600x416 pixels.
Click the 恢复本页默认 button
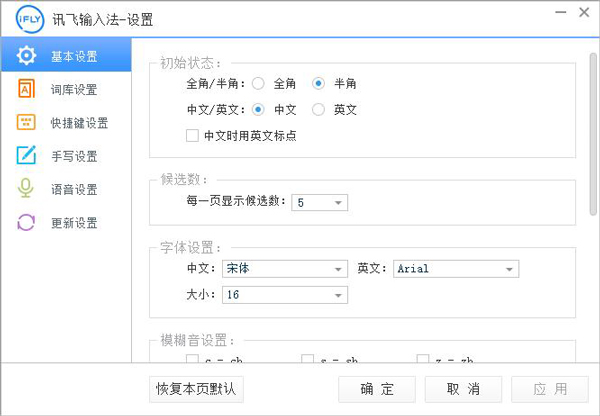(x=196, y=389)
